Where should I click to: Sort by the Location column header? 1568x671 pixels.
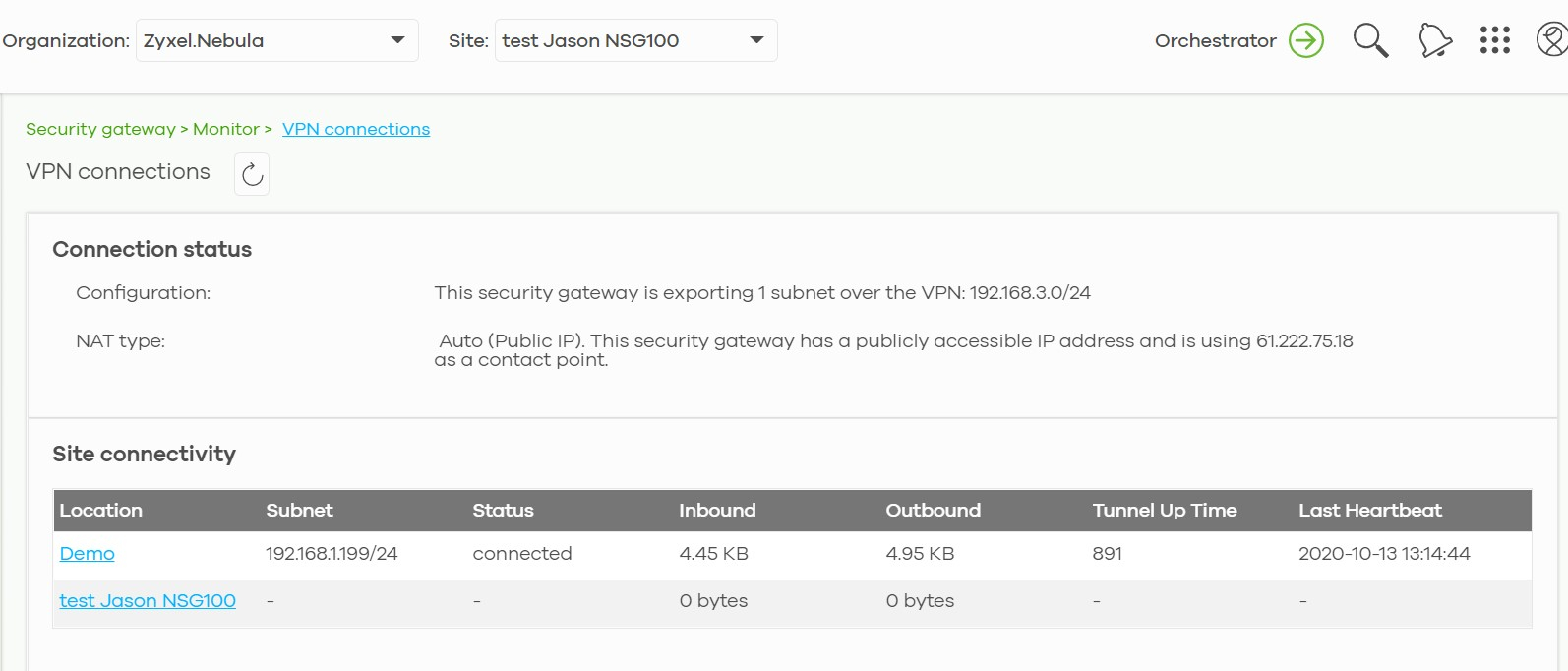click(101, 510)
